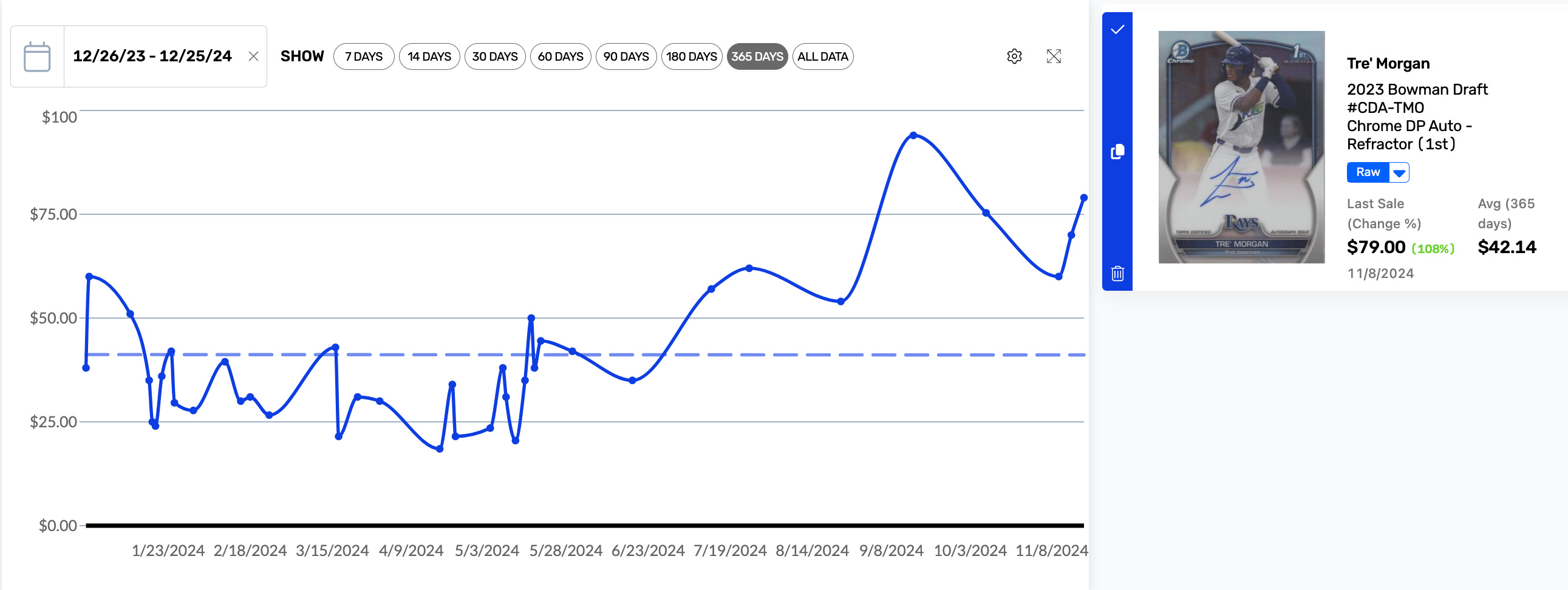This screenshot has height=590, width=1568.
Task: Select the 1/23/2024 axis label
Action: (x=168, y=551)
